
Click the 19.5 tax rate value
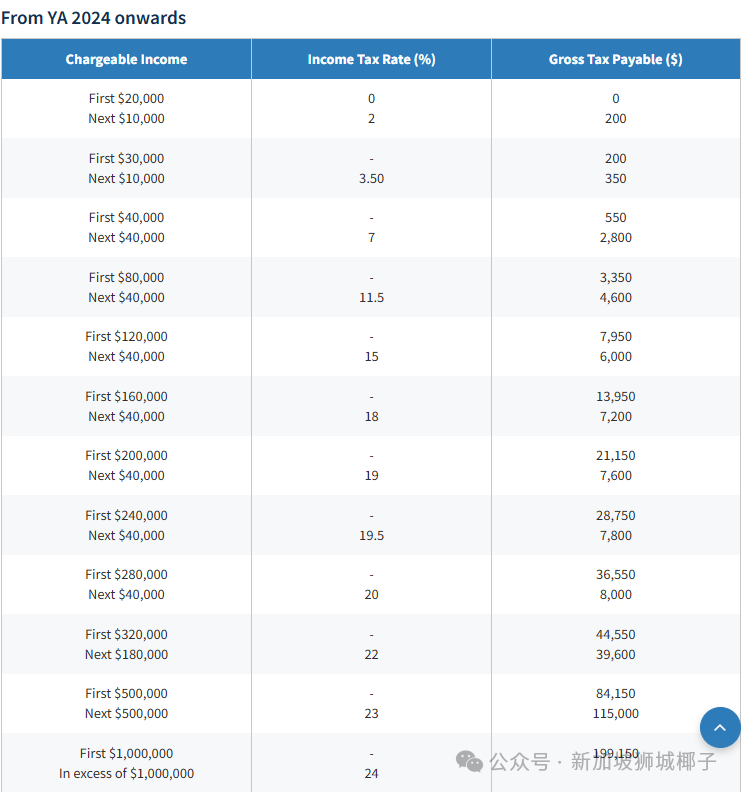371,535
